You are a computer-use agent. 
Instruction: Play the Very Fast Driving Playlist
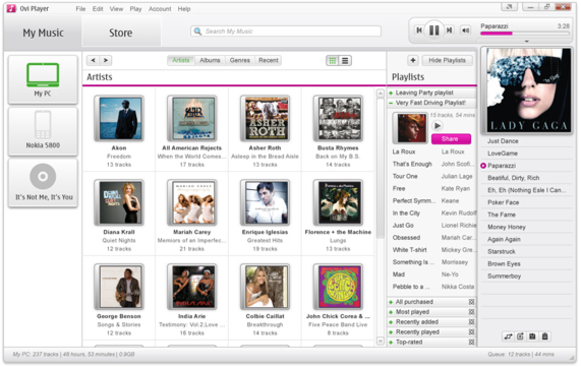pyautogui.click(x=437, y=126)
